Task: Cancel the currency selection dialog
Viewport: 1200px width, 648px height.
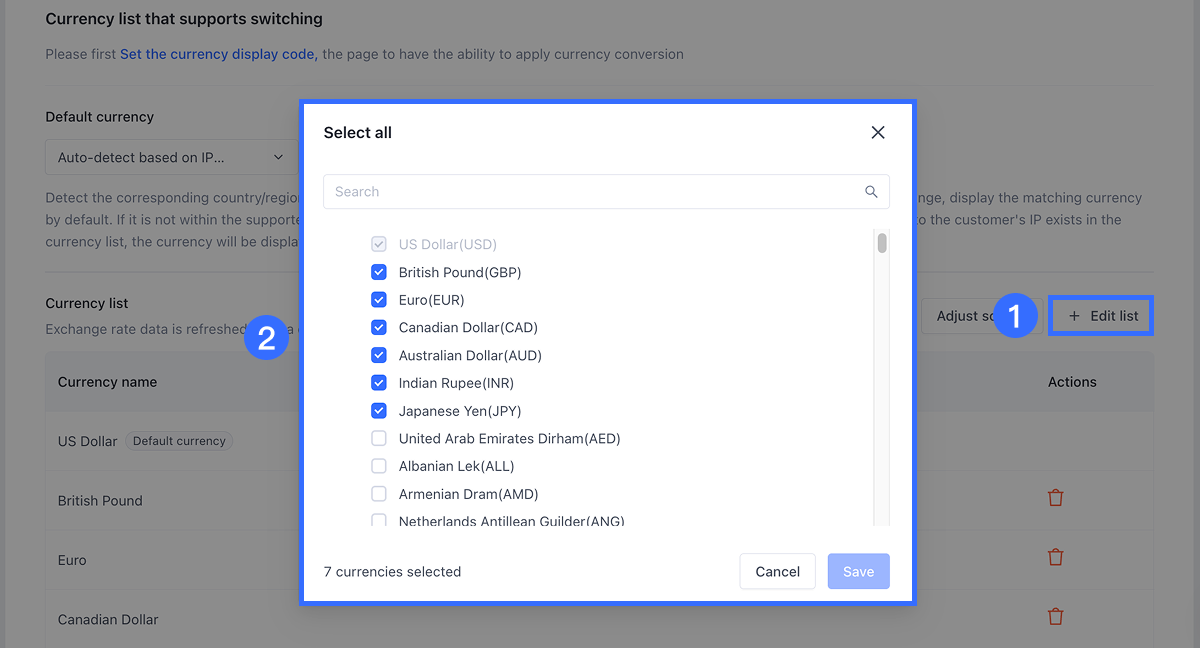Action: tap(777, 572)
